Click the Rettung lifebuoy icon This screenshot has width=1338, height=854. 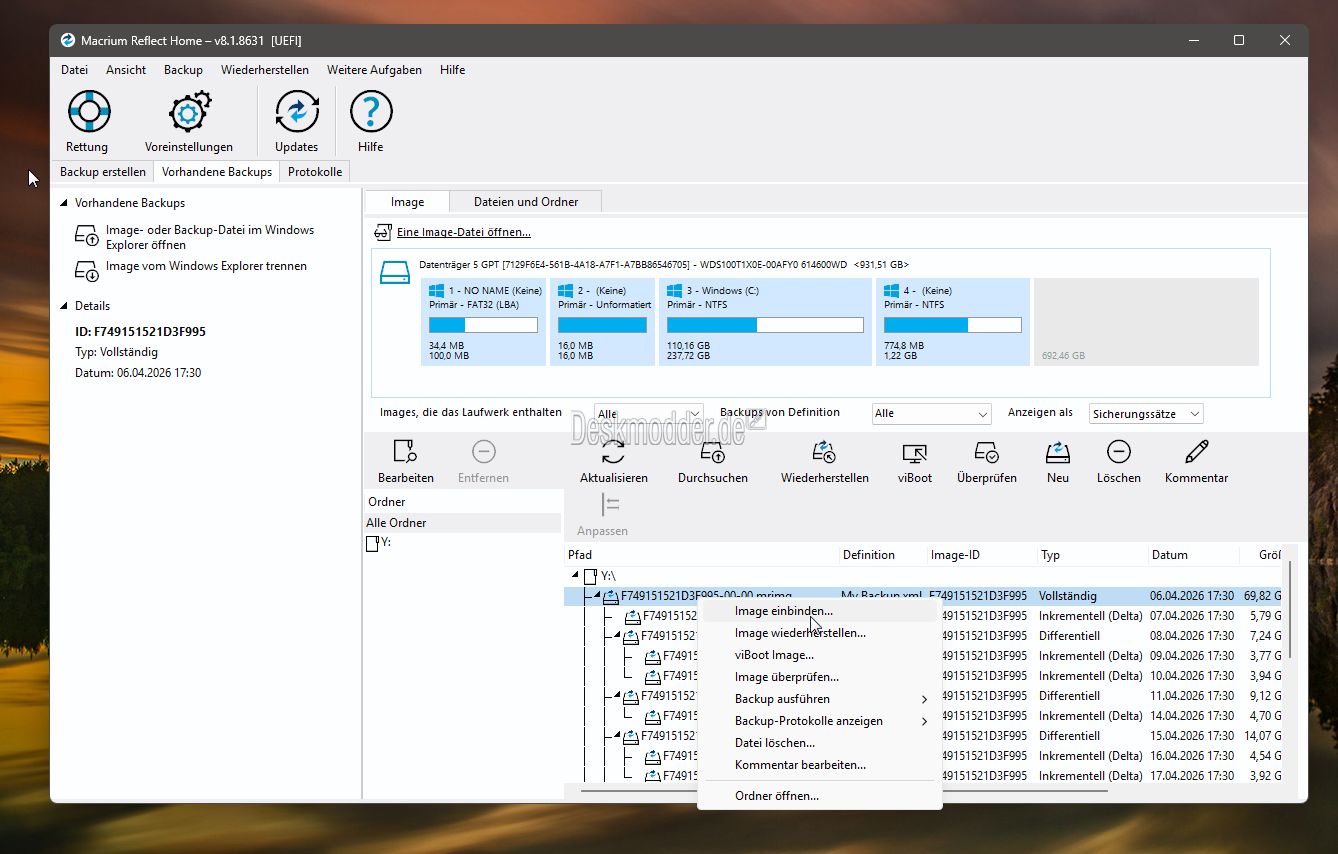[88, 112]
